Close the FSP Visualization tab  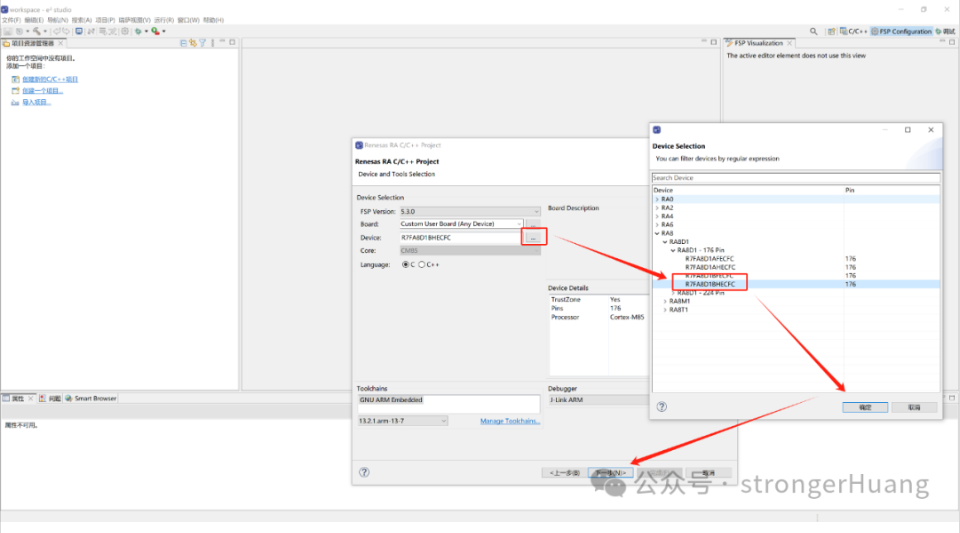(790, 43)
